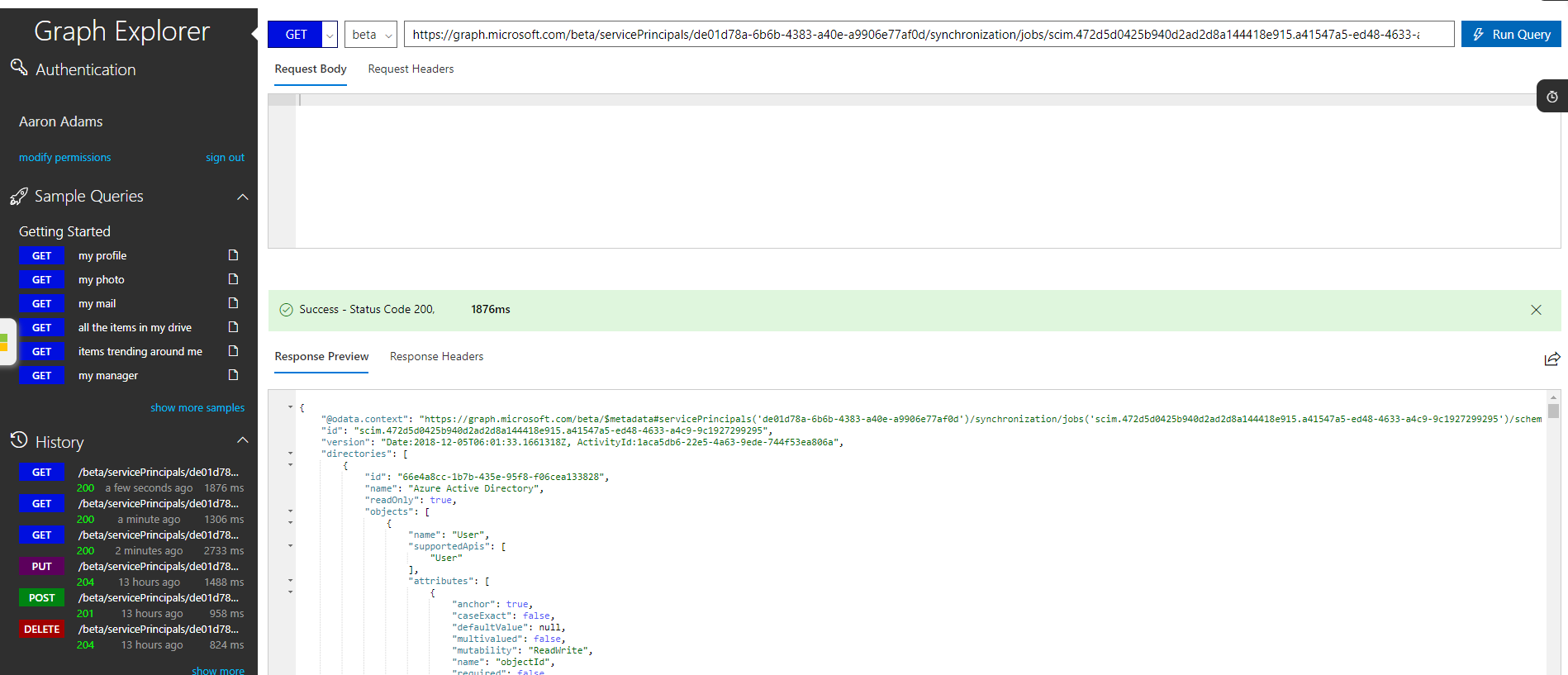Click the sign out link

[x=225, y=157]
